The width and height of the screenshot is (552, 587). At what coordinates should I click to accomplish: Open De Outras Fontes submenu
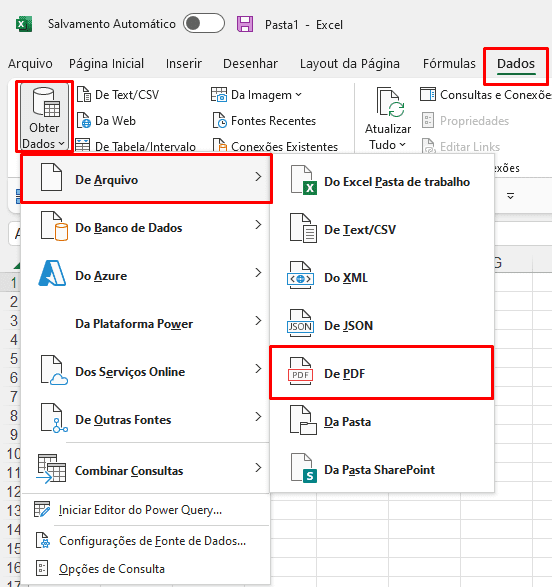pos(146,419)
